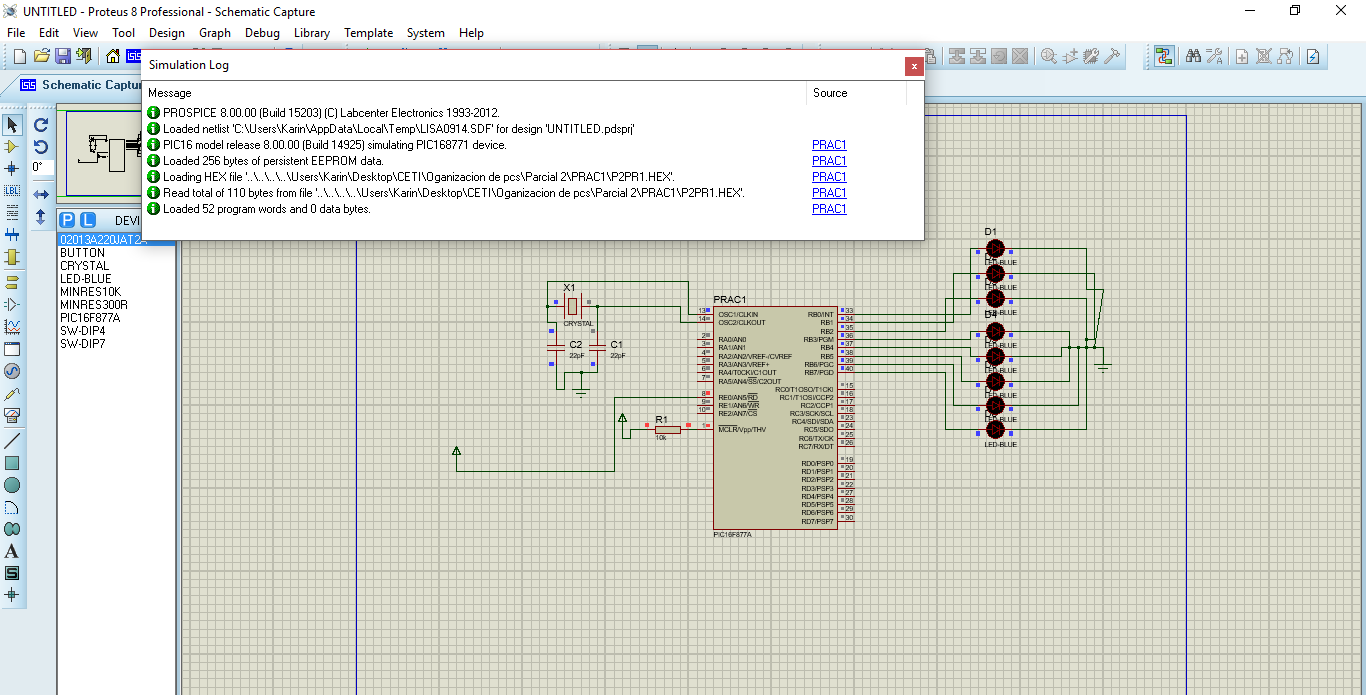The image size is (1366, 695).
Task: Click the Remove Sheet icon
Action: (x=1264, y=56)
